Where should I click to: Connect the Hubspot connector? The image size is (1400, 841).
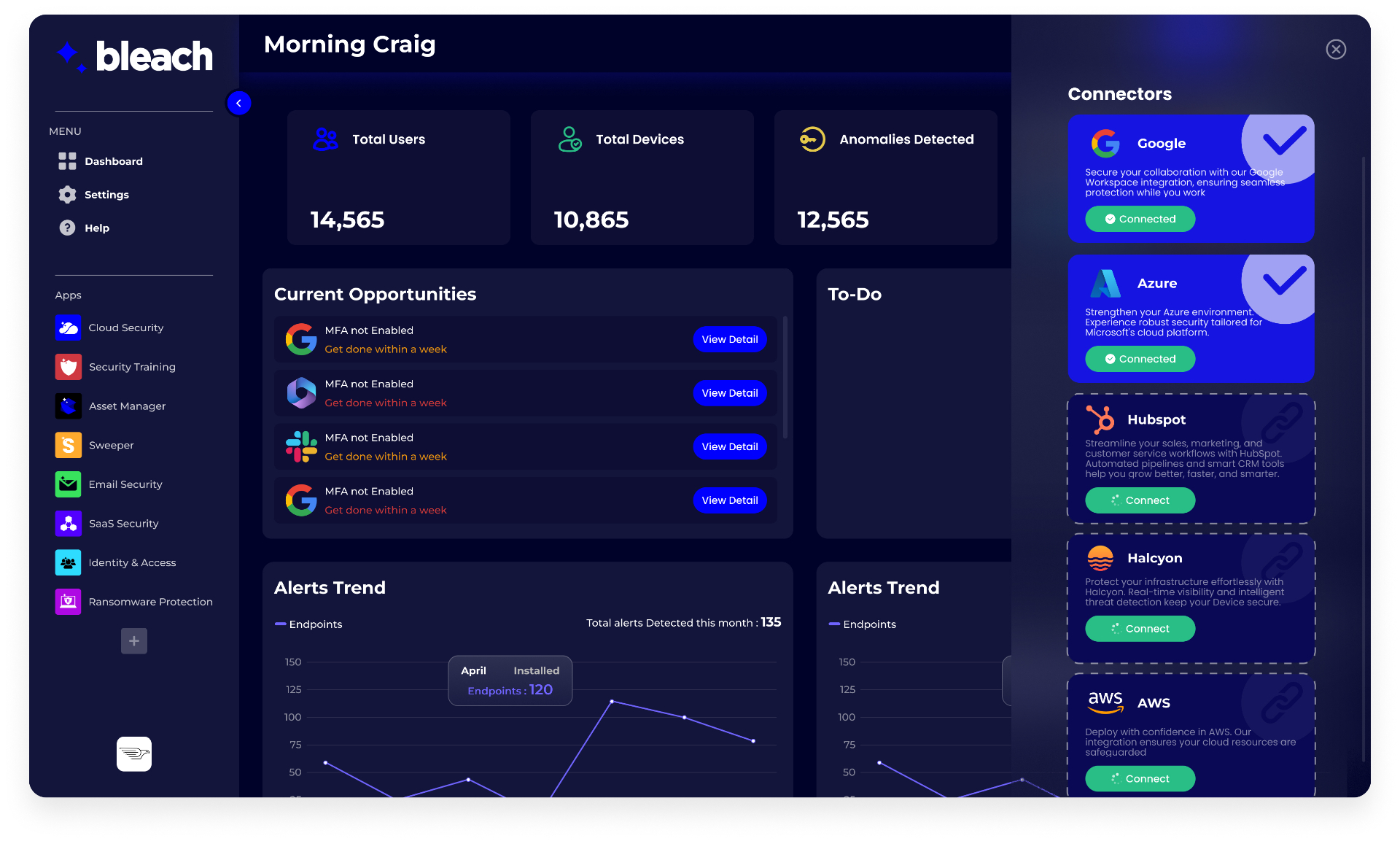coord(1140,500)
